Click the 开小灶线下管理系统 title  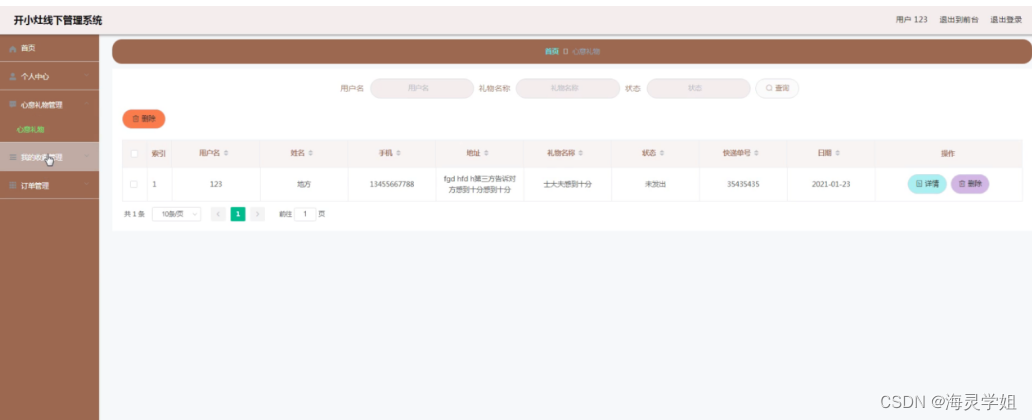(x=58, y=20)
